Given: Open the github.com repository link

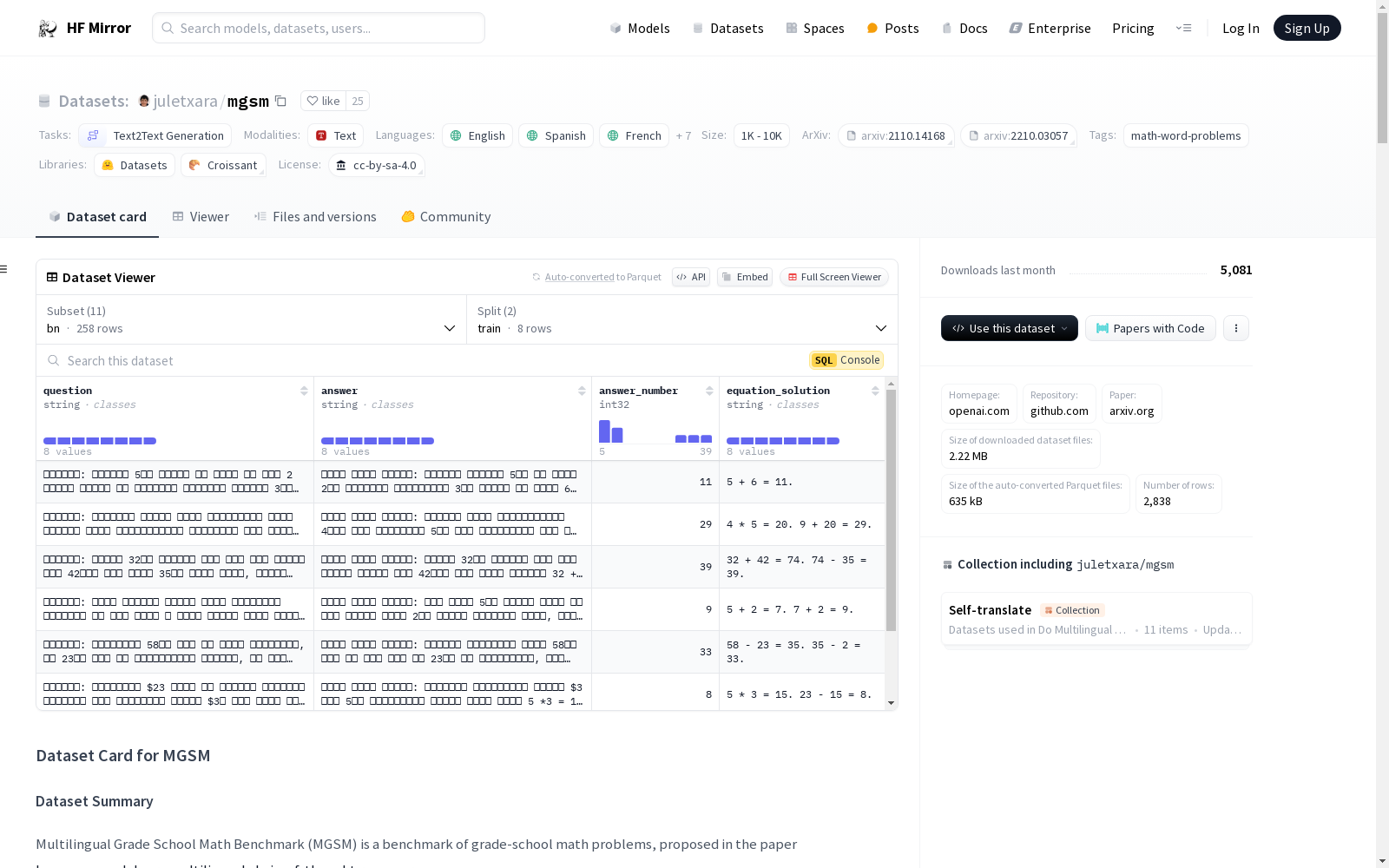Looking at the screenshot, I should tap(1059, 404).
